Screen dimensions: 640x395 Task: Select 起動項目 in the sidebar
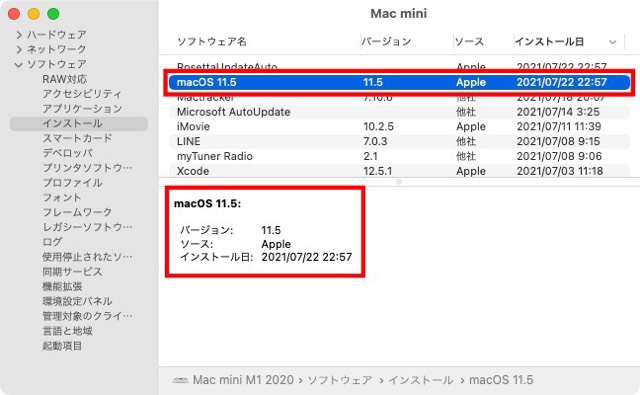(x=62, y=346)
